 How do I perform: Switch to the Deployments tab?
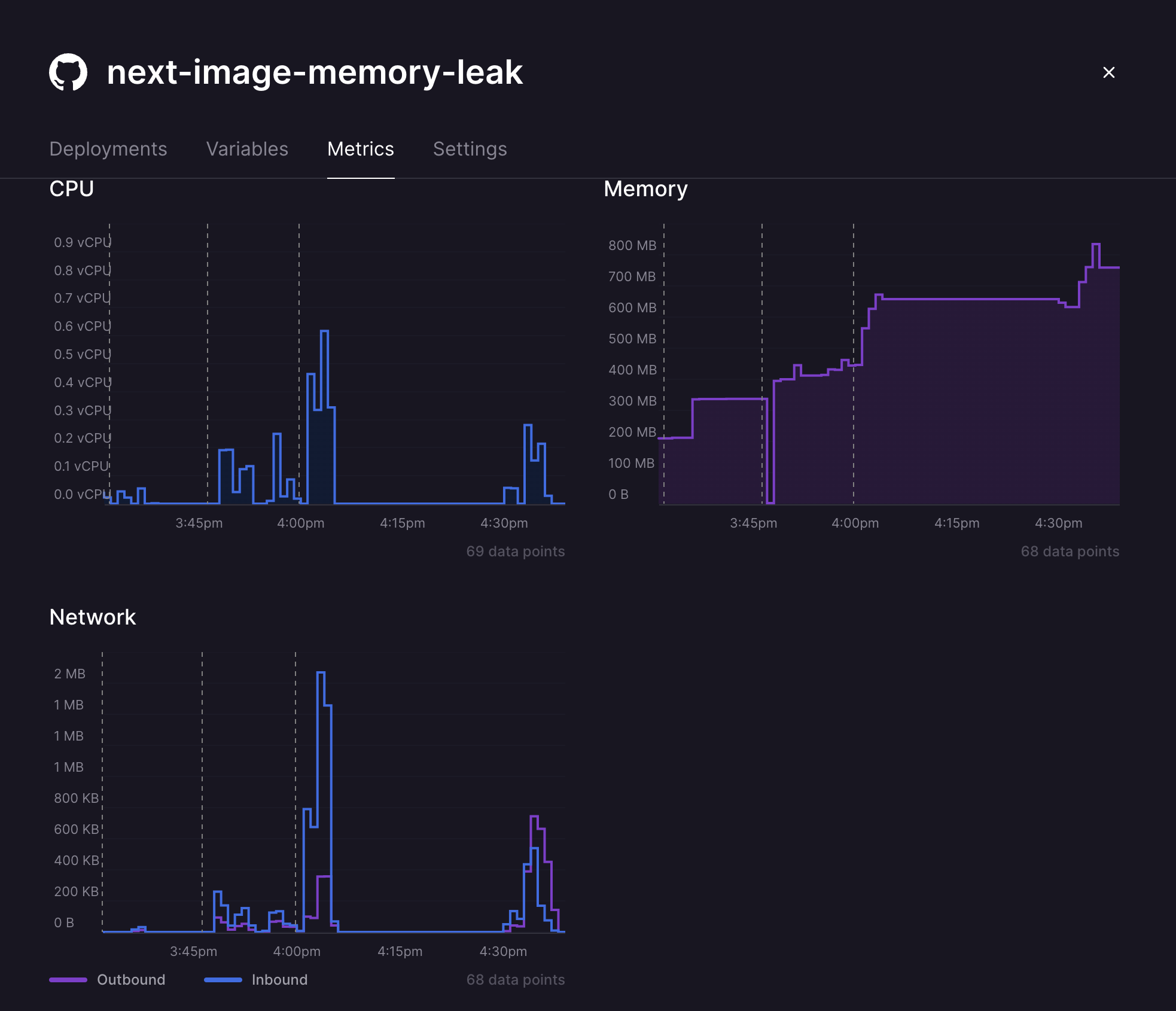(x=108, y=149)
